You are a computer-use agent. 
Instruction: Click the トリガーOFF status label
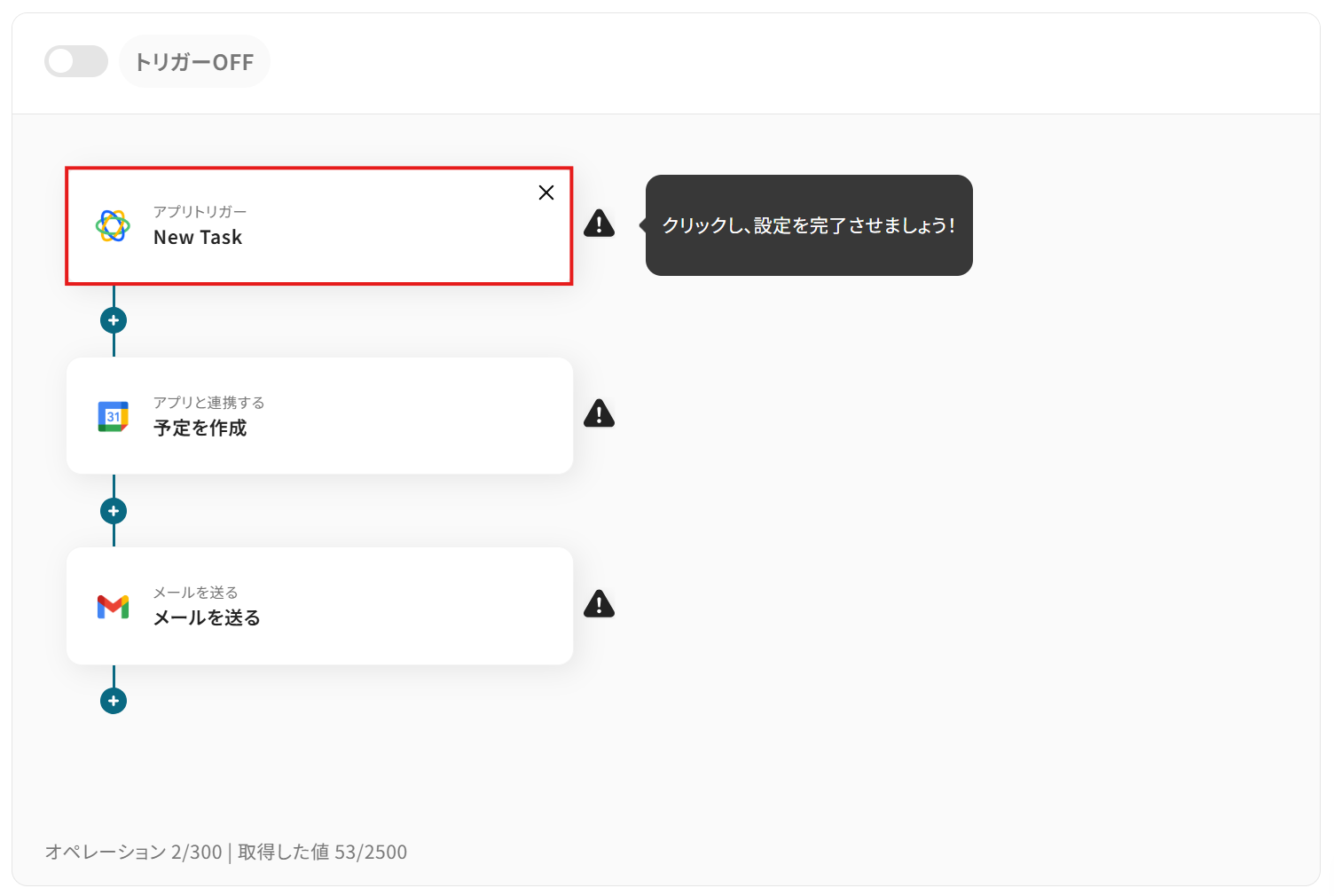pos(194,61)
